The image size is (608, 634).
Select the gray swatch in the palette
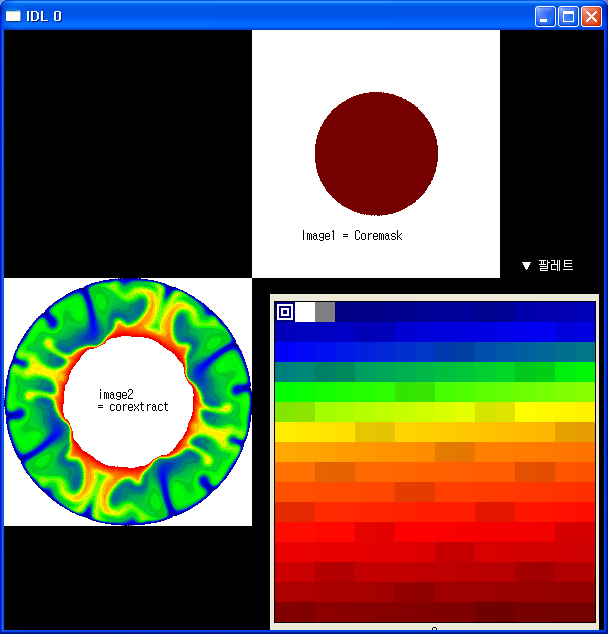pos(325,312)
